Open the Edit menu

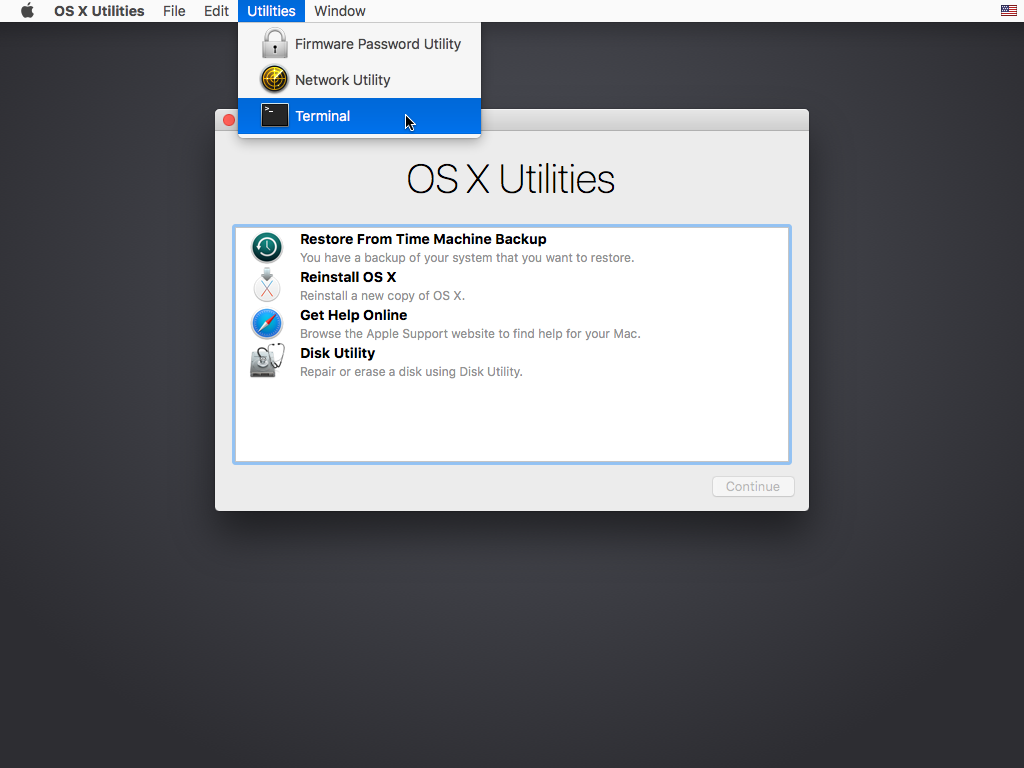pyautogui.click(x=216, y=11)
